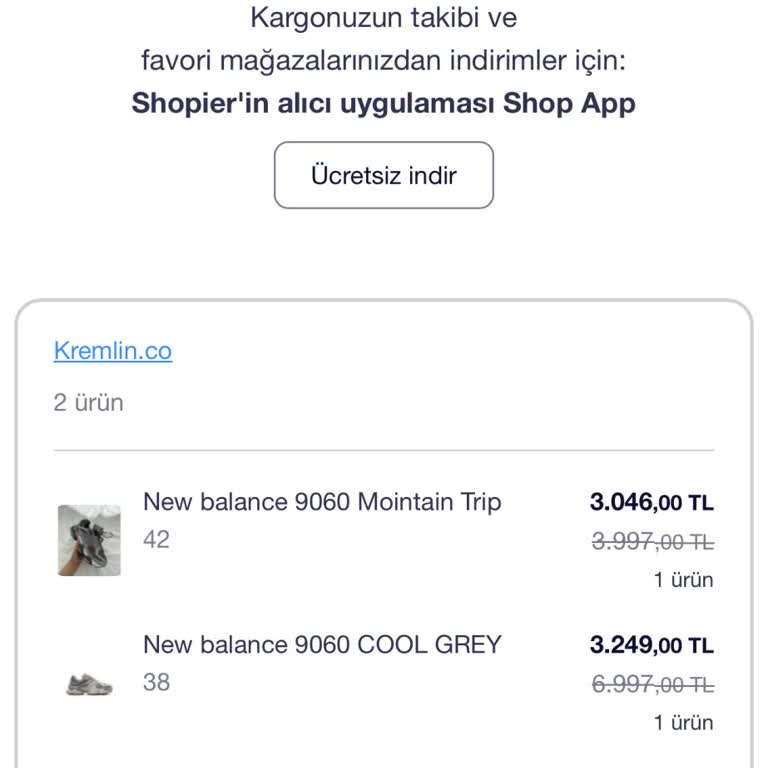Click size 42 under Mointain Trip
The width and height of the screenshot is (768, 768).
[x=156, y=540]
